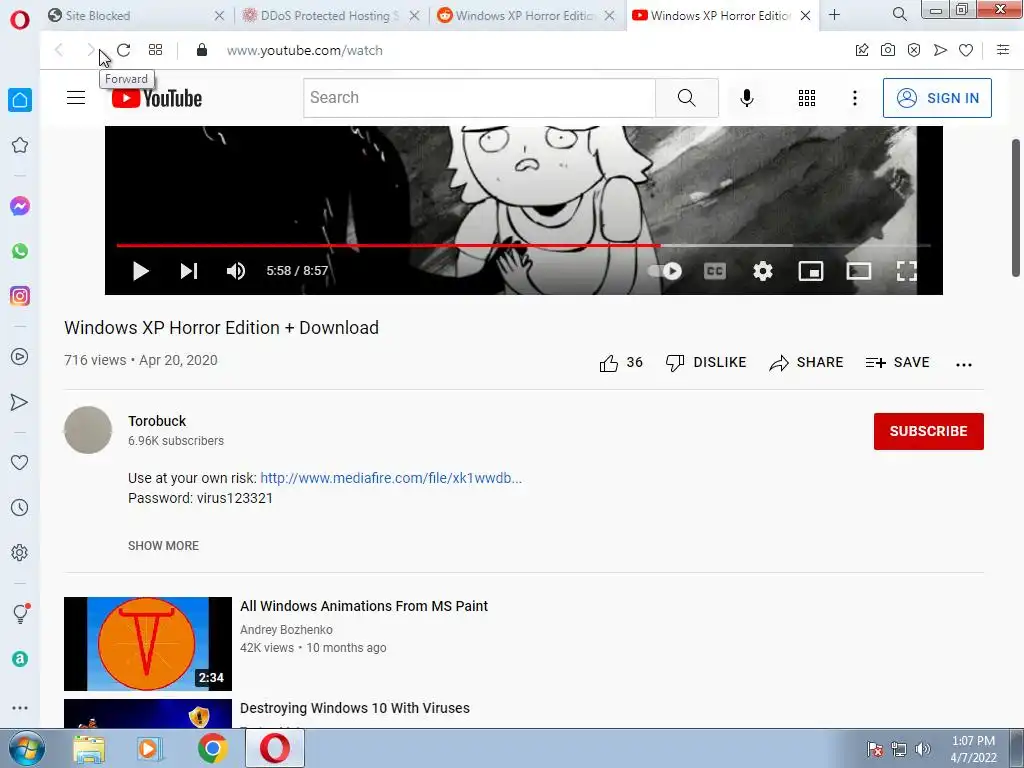Launch Chrome from taskbar
The image size is (1024, 768).
point(212,748)
